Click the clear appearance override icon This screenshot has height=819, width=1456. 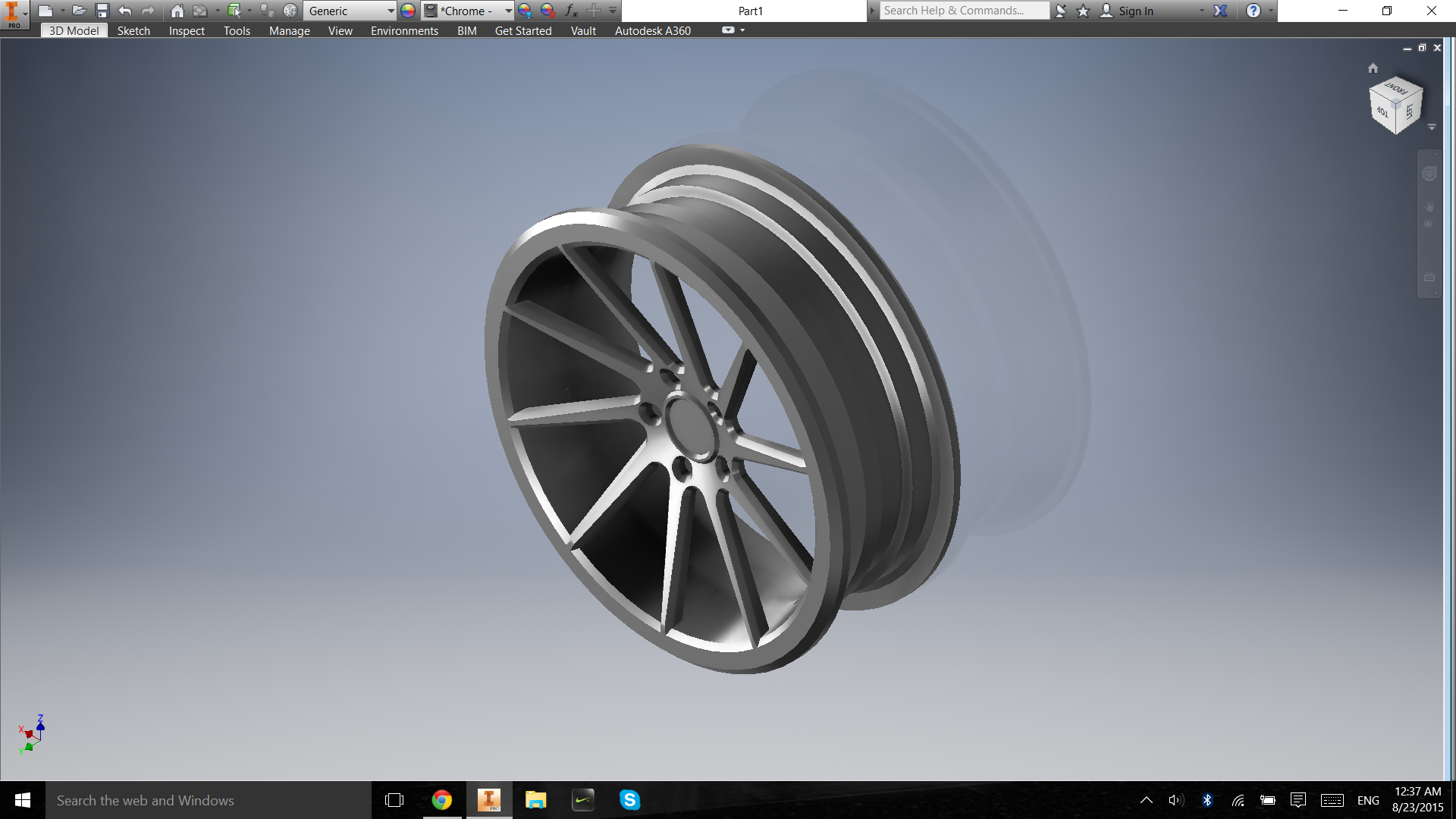point(548,11)
